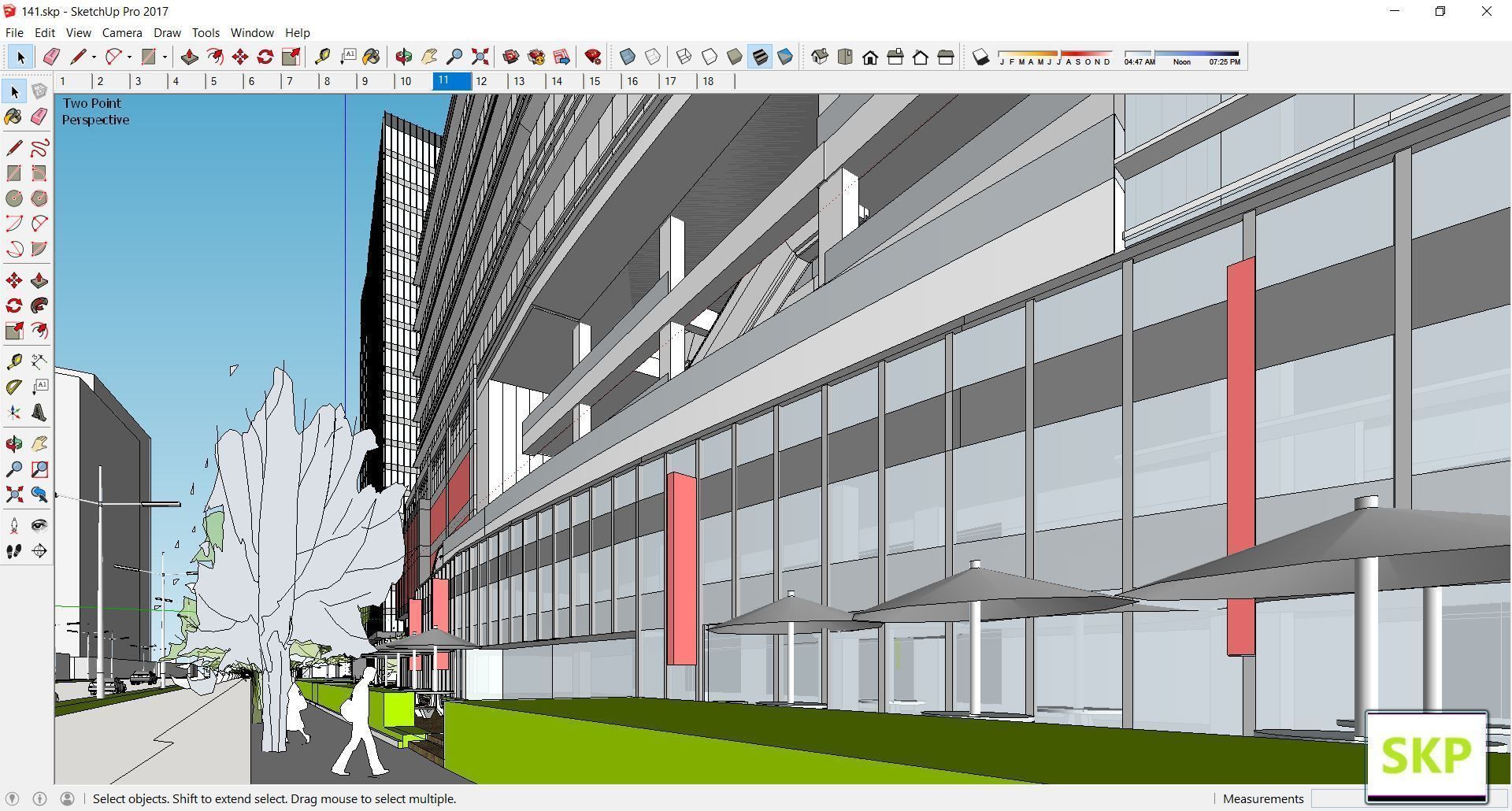Open the File menu

[14, 32]
